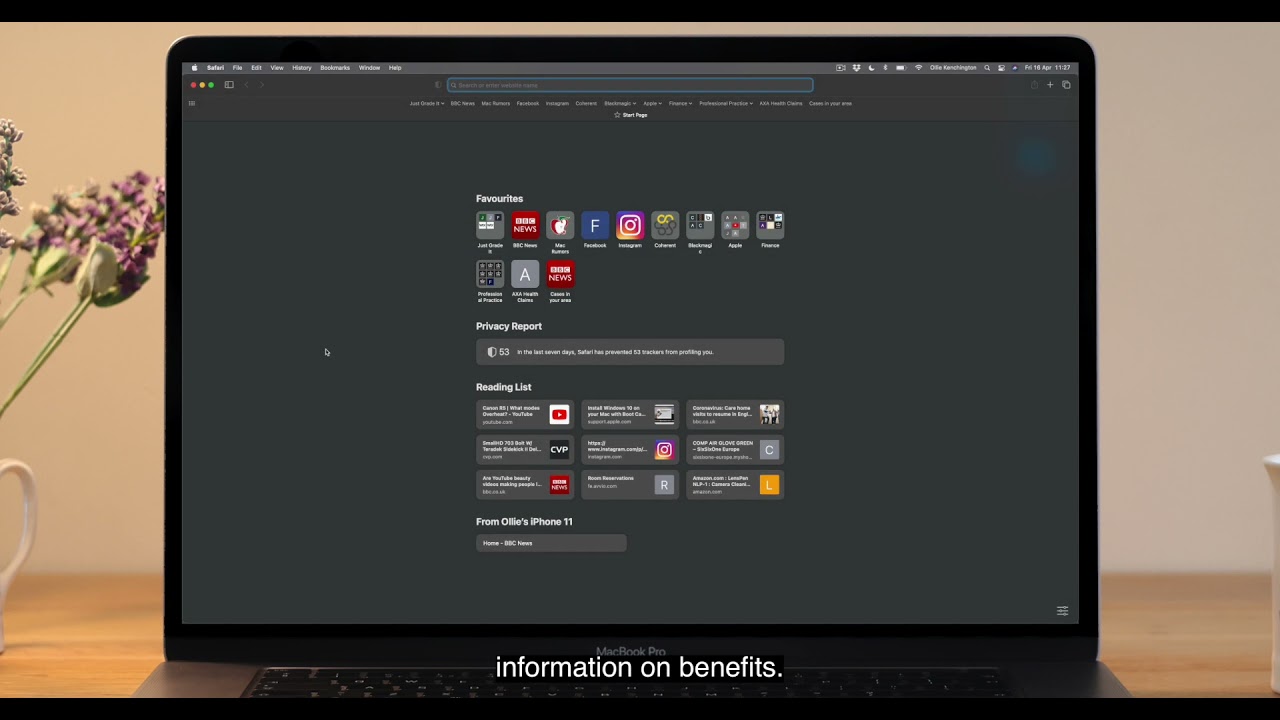Click AXA Health Claims in favourites bar
Screen dimensions: 1280x720
[781, 103]
